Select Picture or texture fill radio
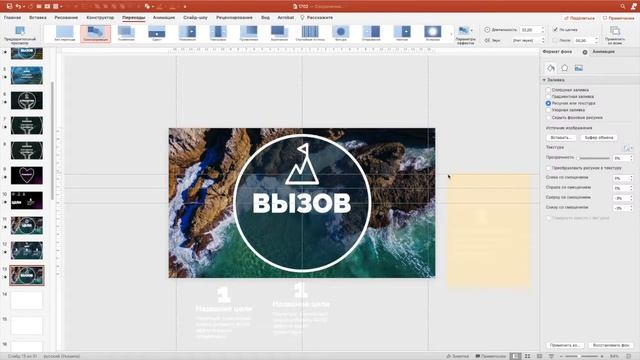This screenshot has width=640, height=360. [548, 104]
